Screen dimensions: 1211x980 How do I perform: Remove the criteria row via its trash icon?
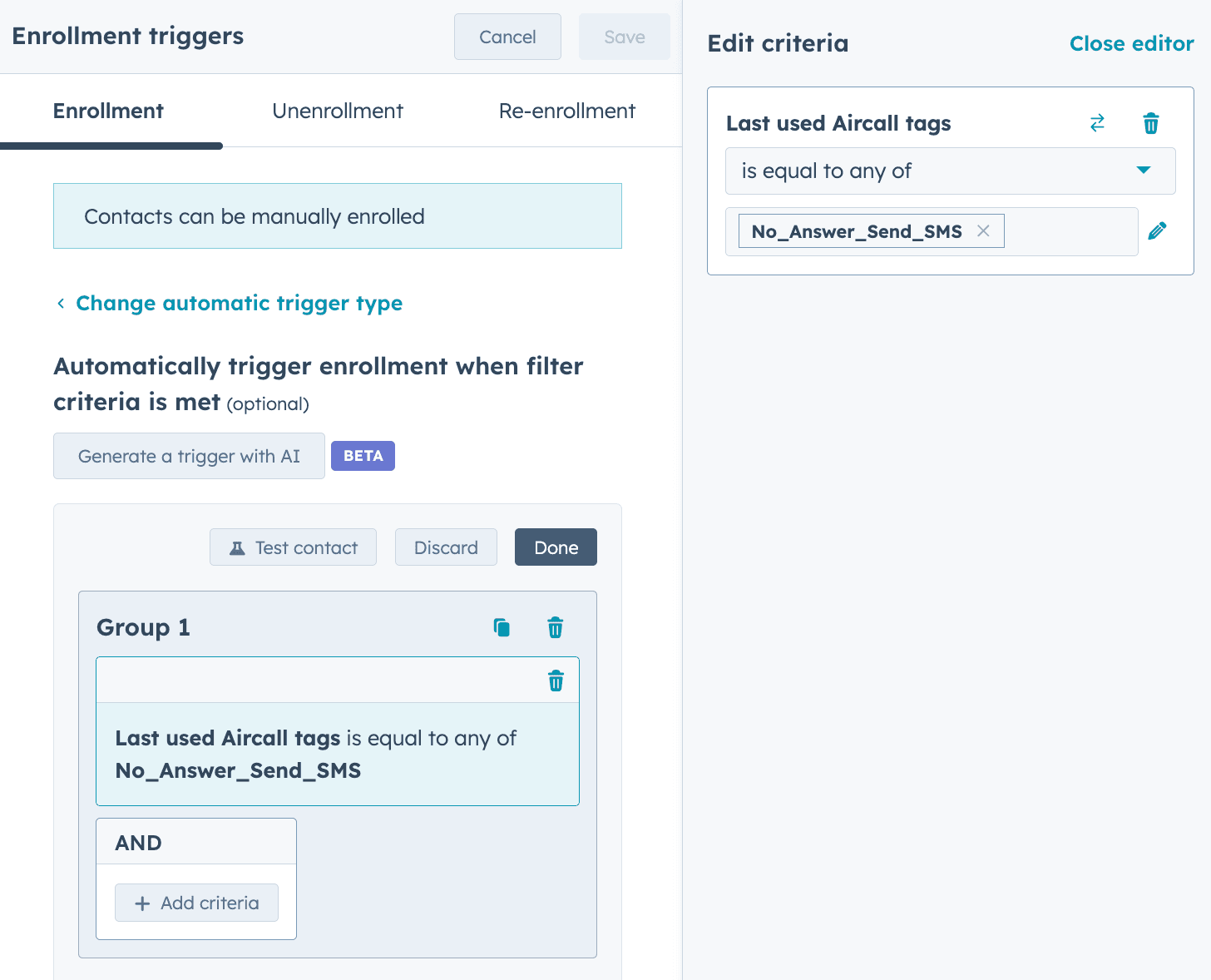tap(555, 681)
